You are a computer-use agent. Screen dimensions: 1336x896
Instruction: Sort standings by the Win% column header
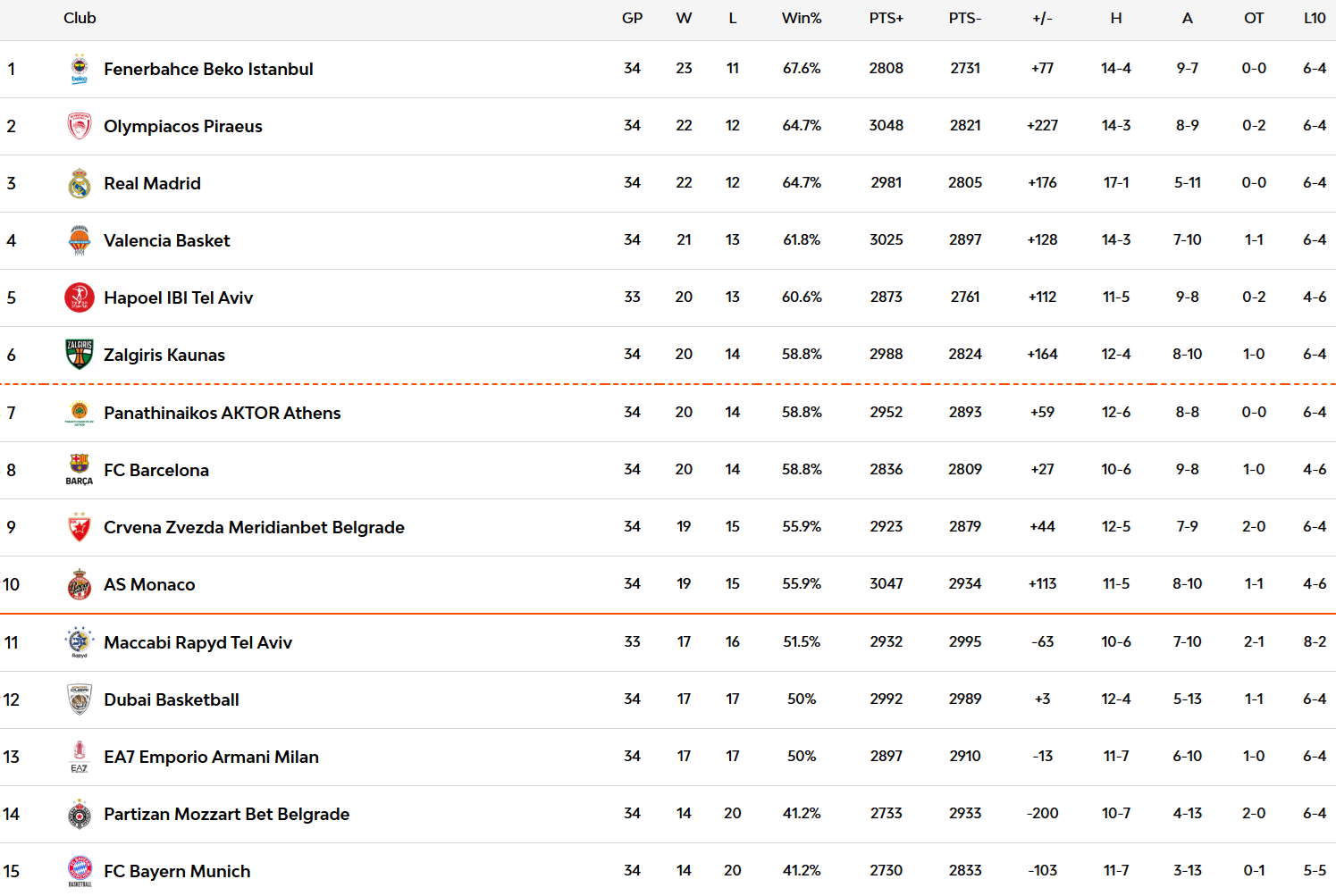click(802, 18)
